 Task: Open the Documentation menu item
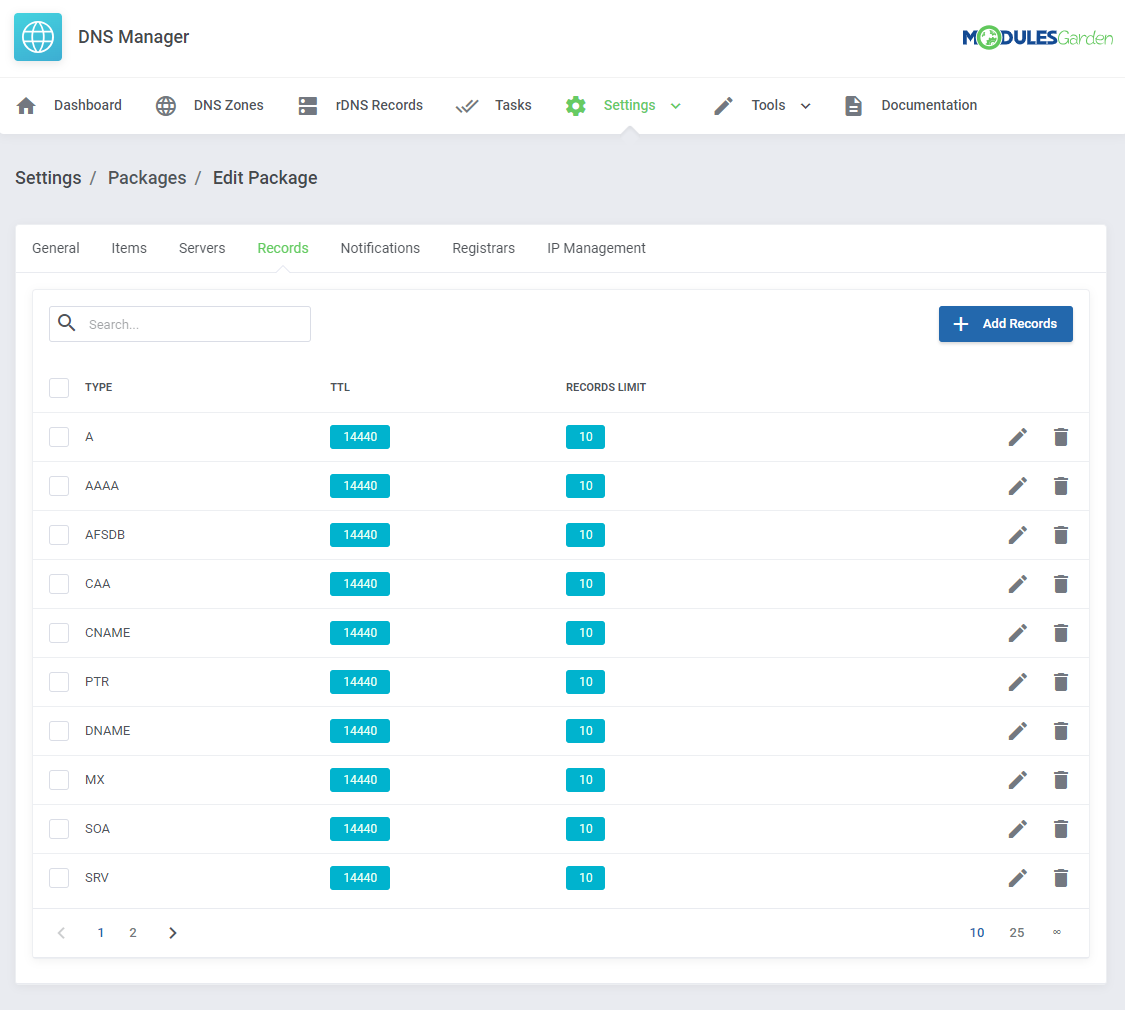(x=910, y=105)
